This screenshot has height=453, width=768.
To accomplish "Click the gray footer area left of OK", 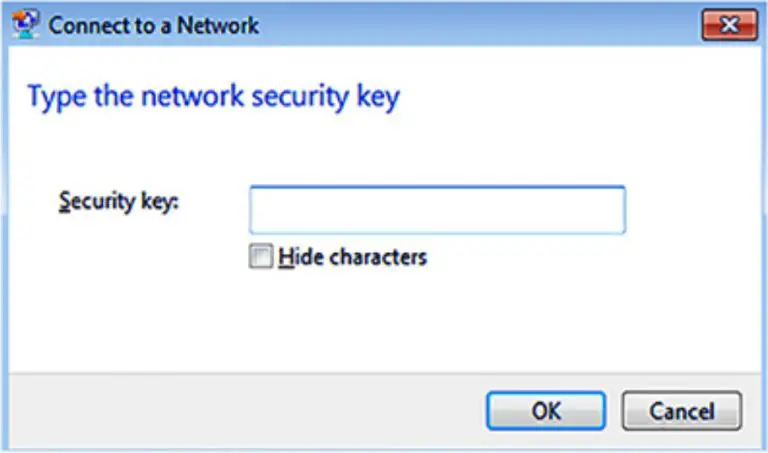I will [x=245, y=410].
